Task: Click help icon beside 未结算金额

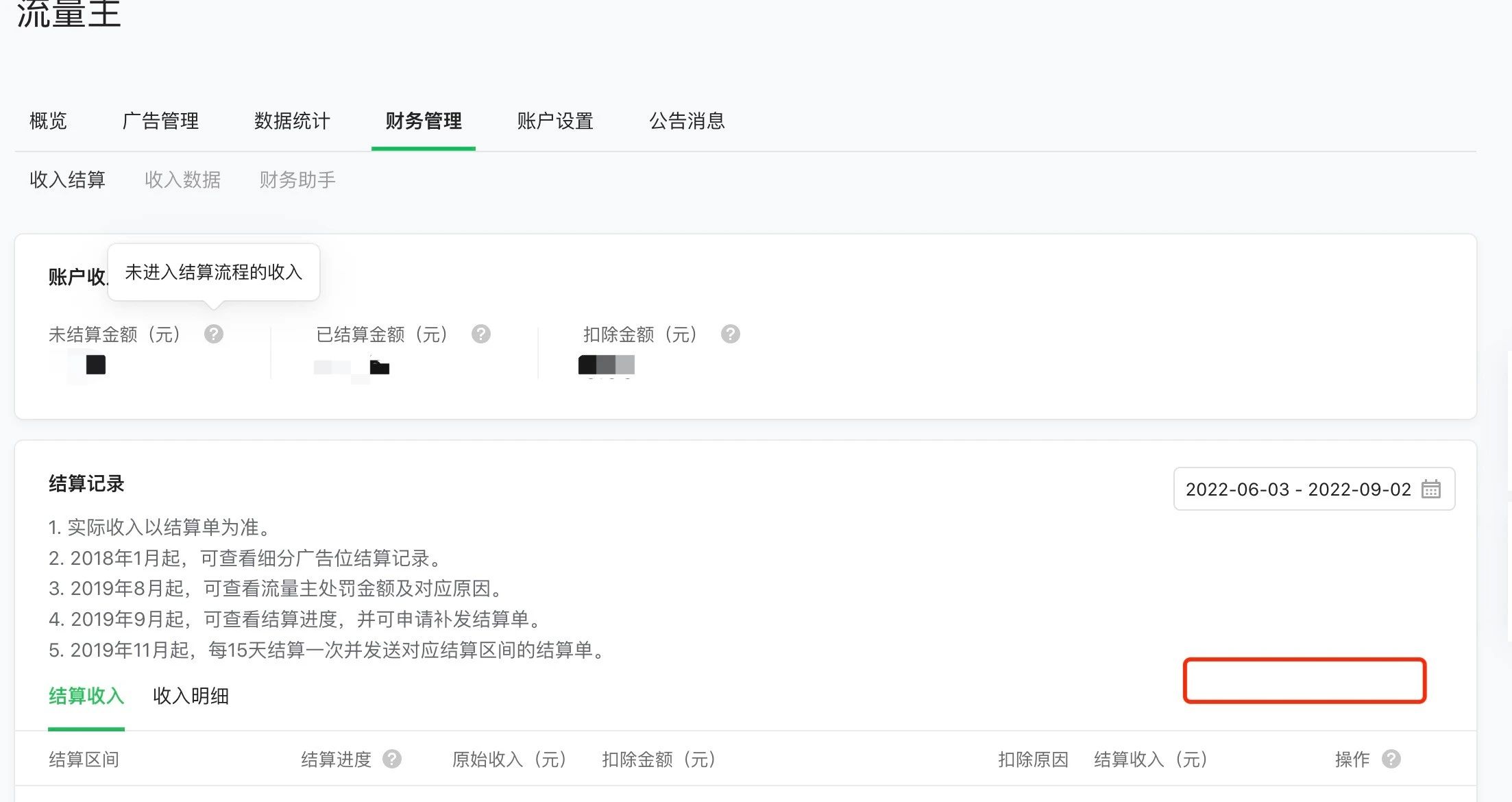Action: click(214, 334)
